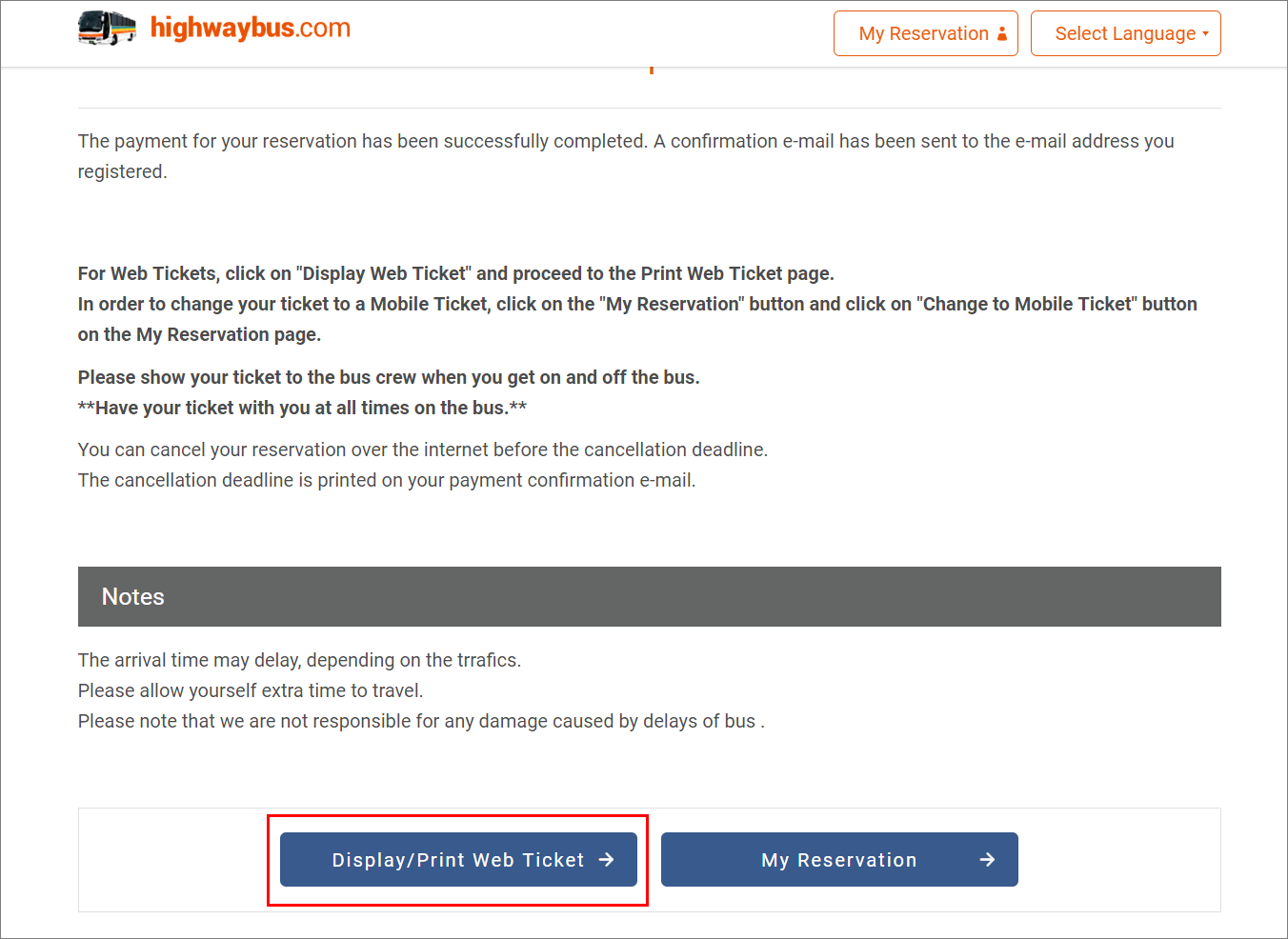Click the caret arrow on Select Language
This screenshot has height=939, width=1288.
[x=1205, y=34]
